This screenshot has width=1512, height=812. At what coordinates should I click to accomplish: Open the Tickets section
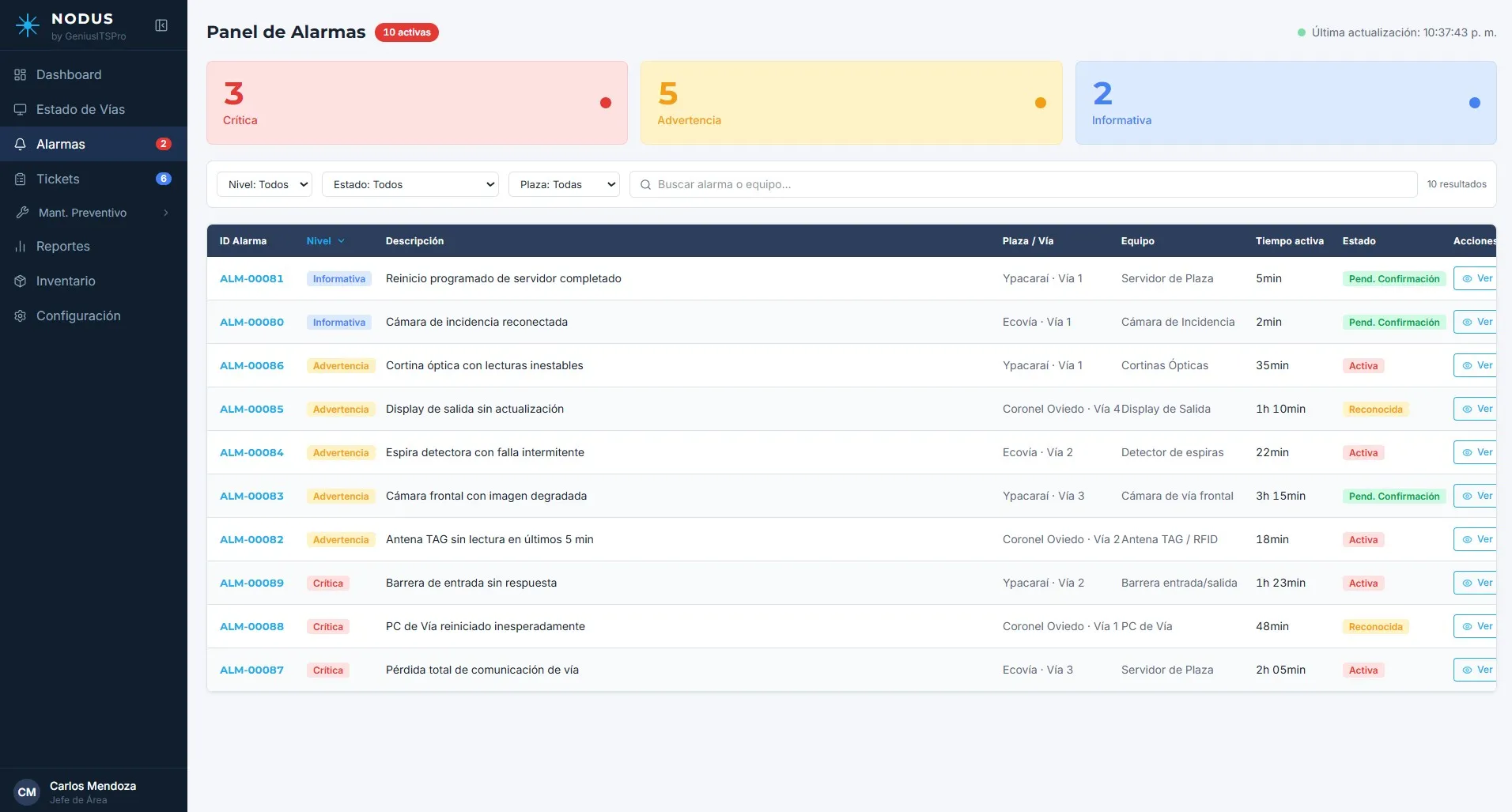[93, 179]
